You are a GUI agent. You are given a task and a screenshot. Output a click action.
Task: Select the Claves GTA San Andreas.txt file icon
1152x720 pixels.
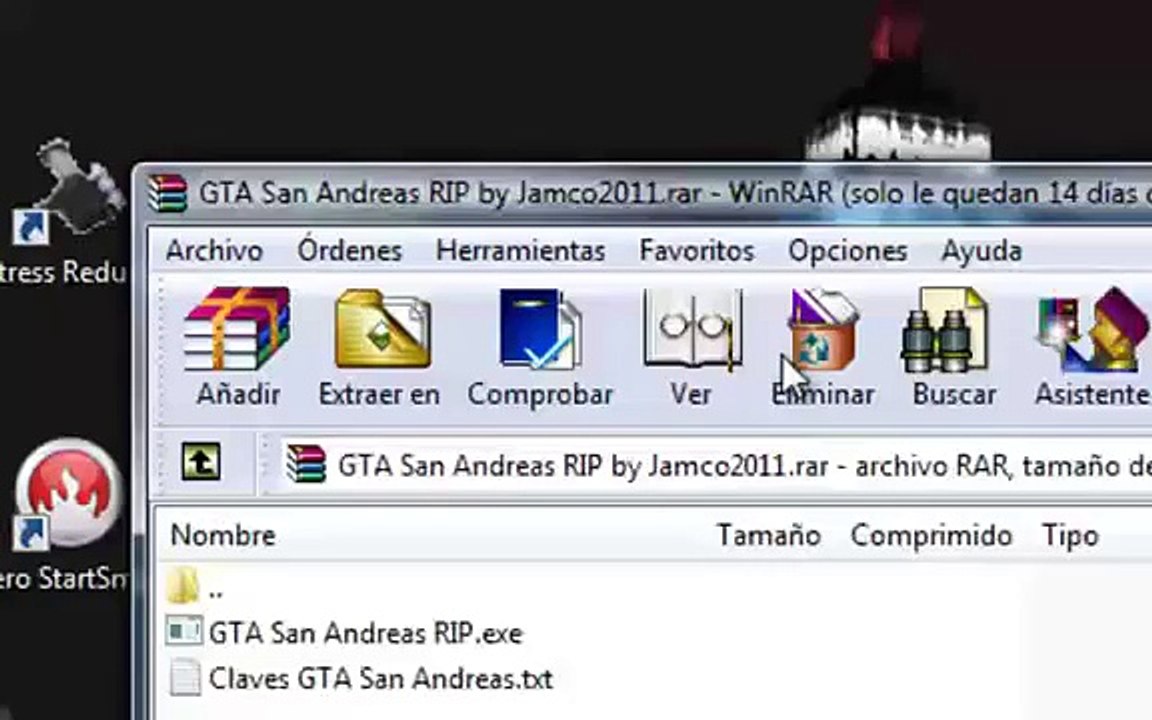(184, 677)
